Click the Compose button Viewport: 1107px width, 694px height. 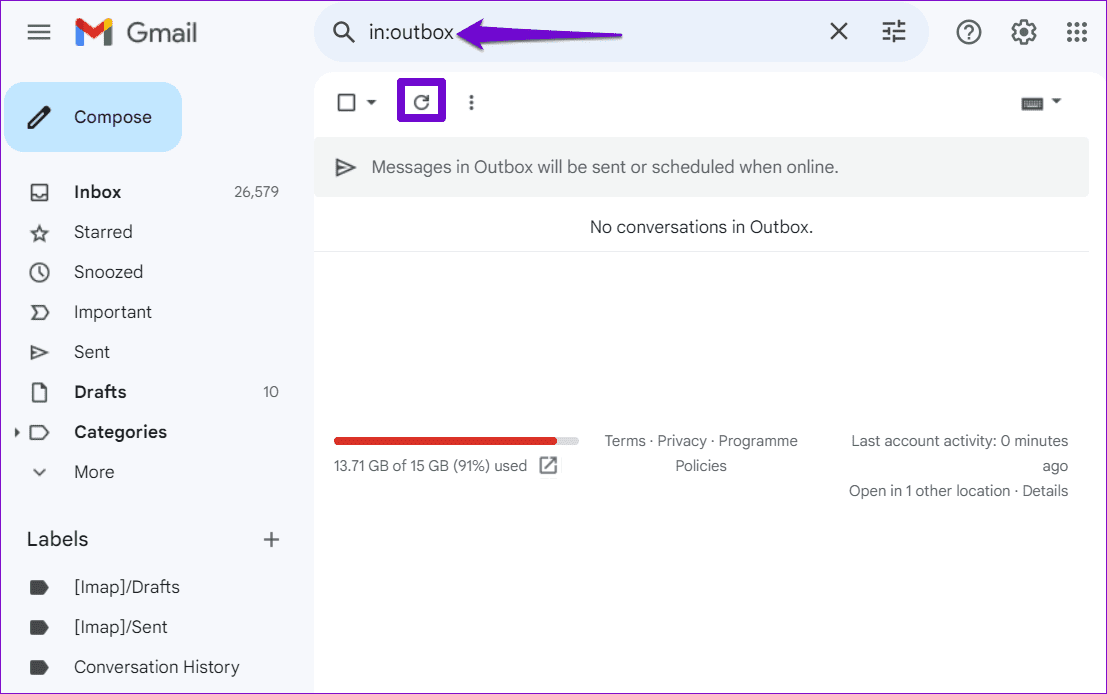pyautogui.click(x=93, y=116)
